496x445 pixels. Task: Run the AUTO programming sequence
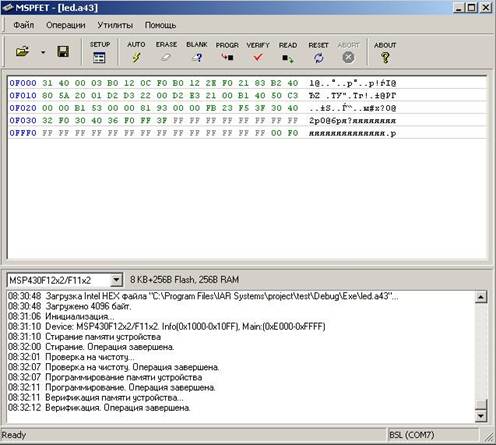click(x=136, y=52)
